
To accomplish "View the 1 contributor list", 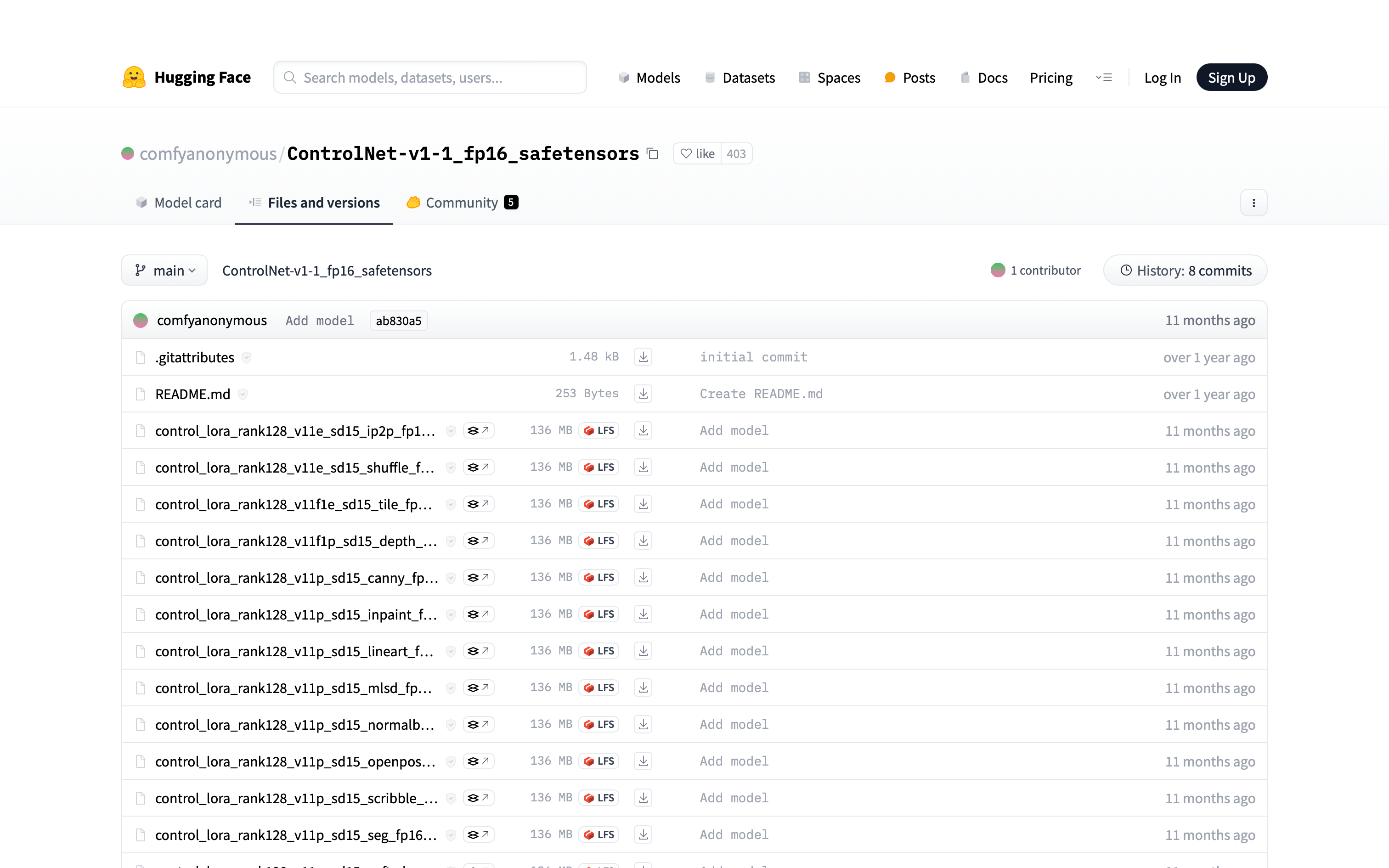I will point(1035,271).
